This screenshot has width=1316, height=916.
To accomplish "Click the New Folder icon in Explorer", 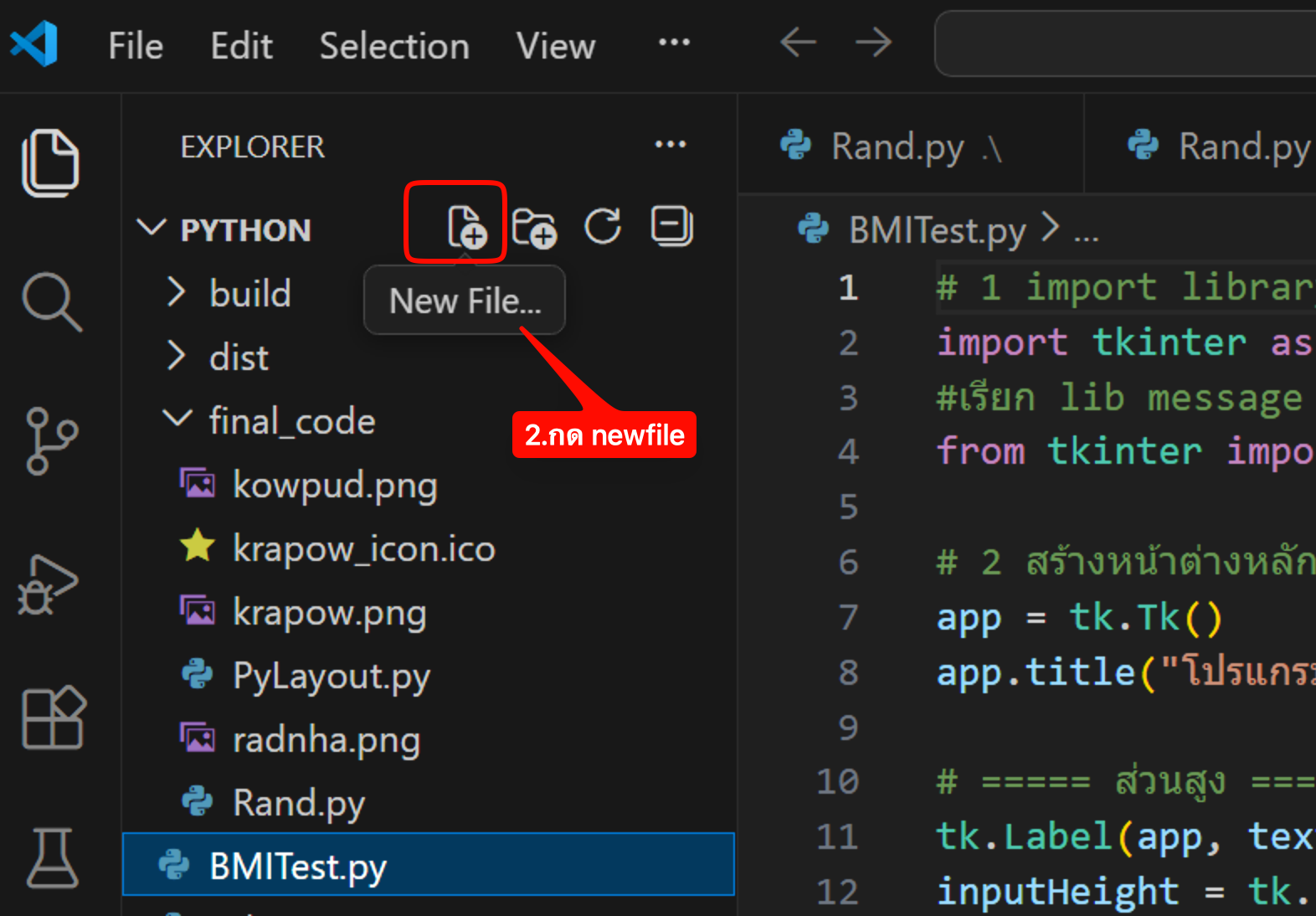I will [534, 227].
